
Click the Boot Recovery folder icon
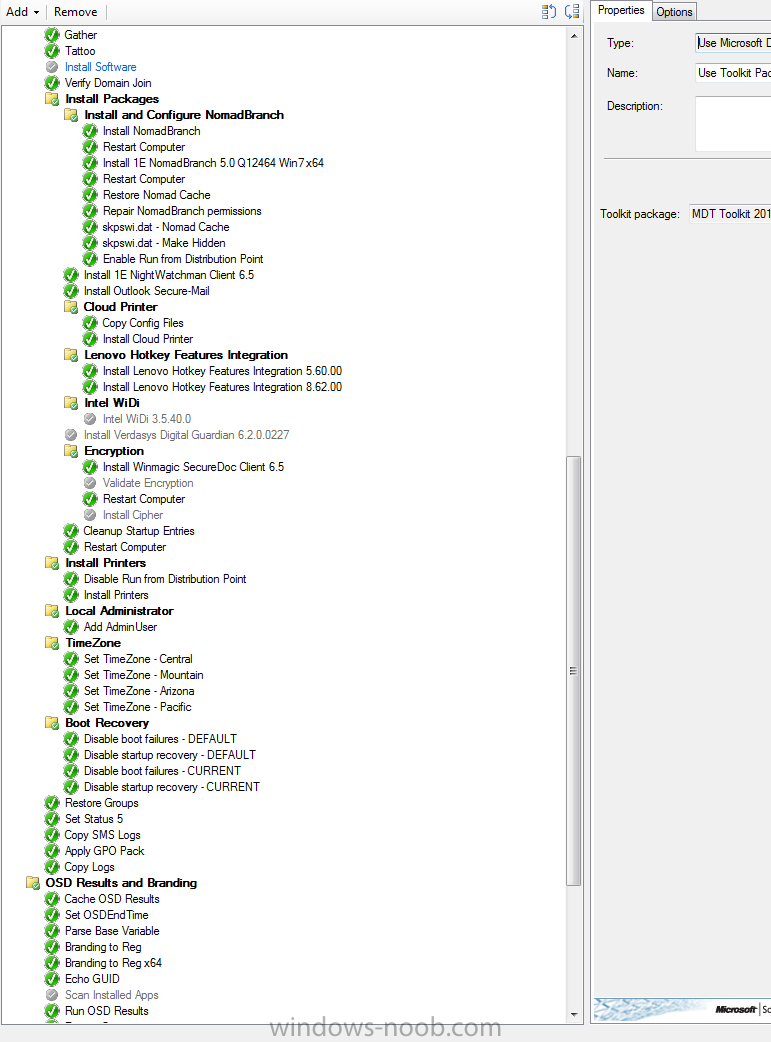pos(52,722)
